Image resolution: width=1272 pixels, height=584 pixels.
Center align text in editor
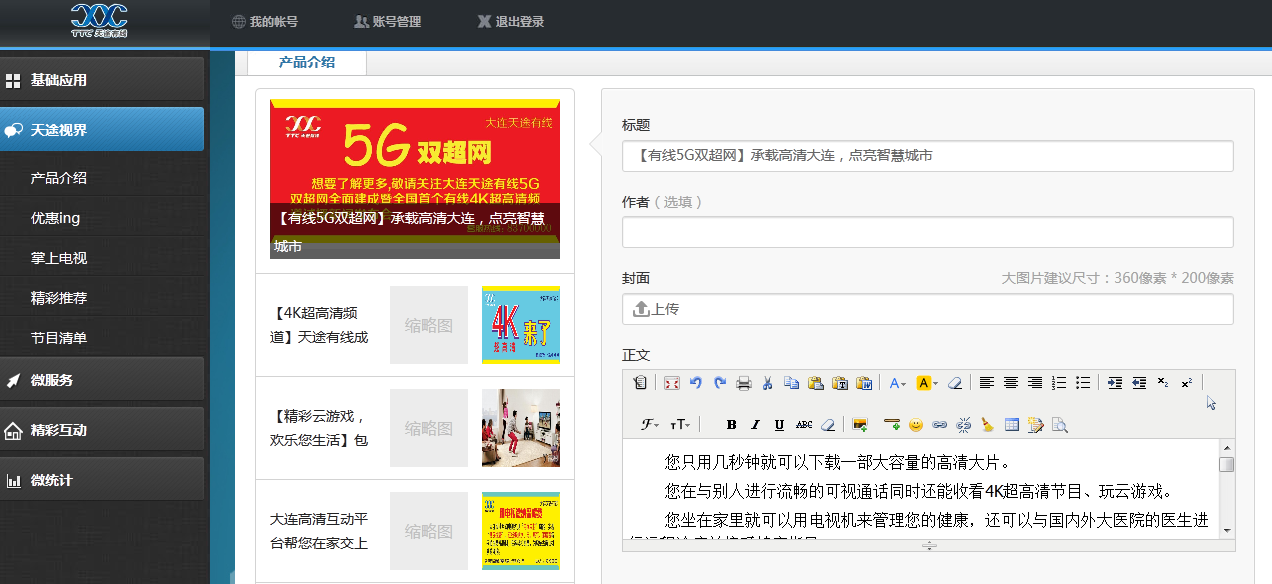tap(1011, 383)
